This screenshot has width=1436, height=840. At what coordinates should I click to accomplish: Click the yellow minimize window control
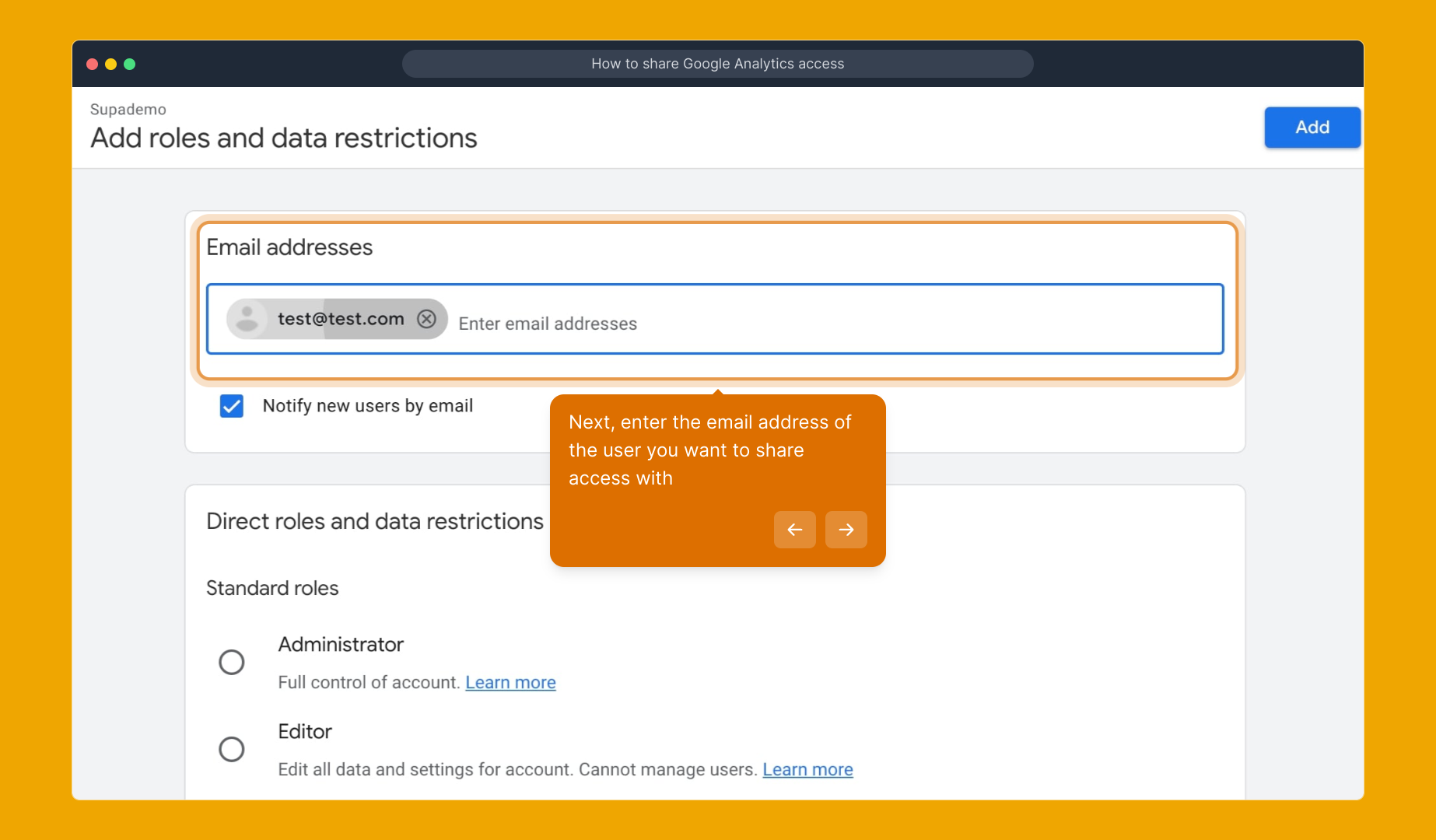point(111,64)
